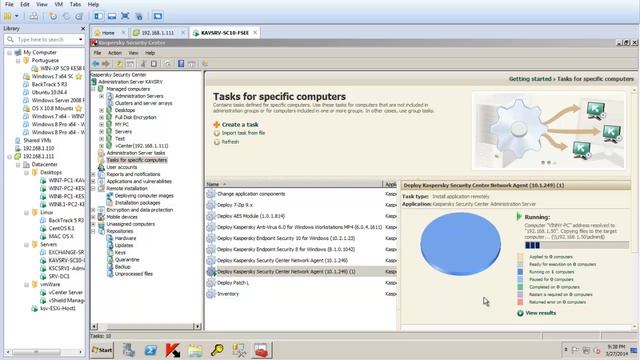This screenshot has height=360, width=640.
Task: Select Unassigned computers node
Action: tap(130, 224)
